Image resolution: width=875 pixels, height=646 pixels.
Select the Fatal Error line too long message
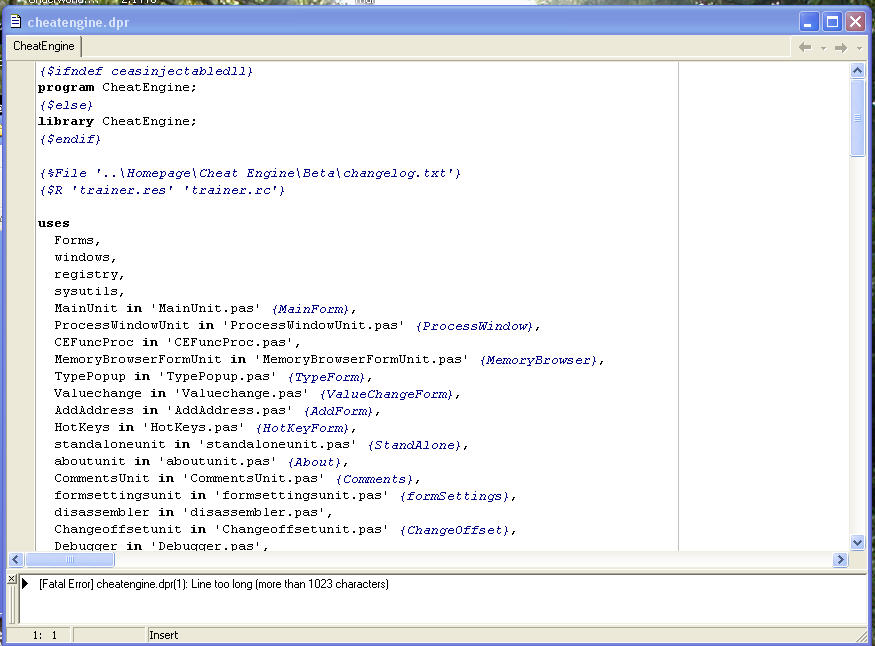pos(213,584)
